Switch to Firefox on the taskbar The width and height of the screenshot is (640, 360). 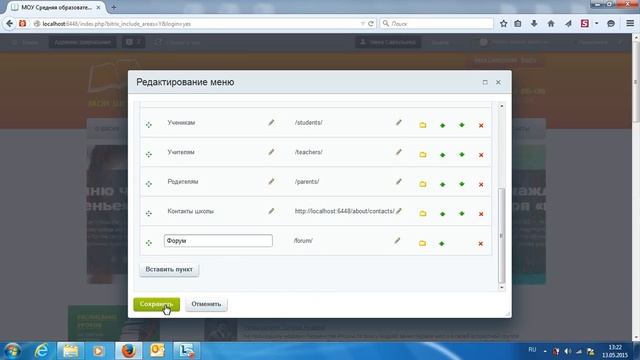(x=128, y=351)
